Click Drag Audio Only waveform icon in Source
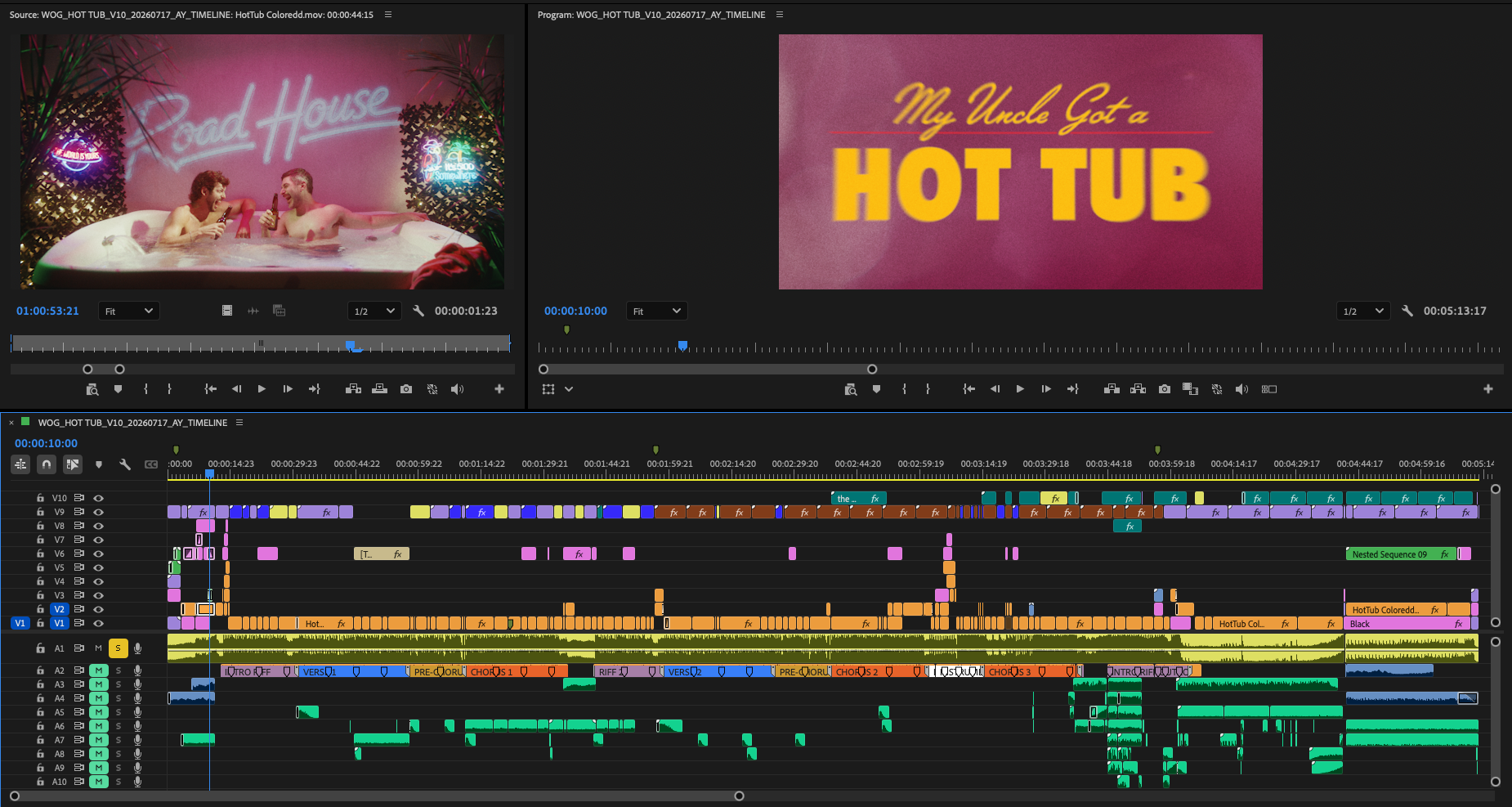The image size is (1512, 807). coord(253,311)
